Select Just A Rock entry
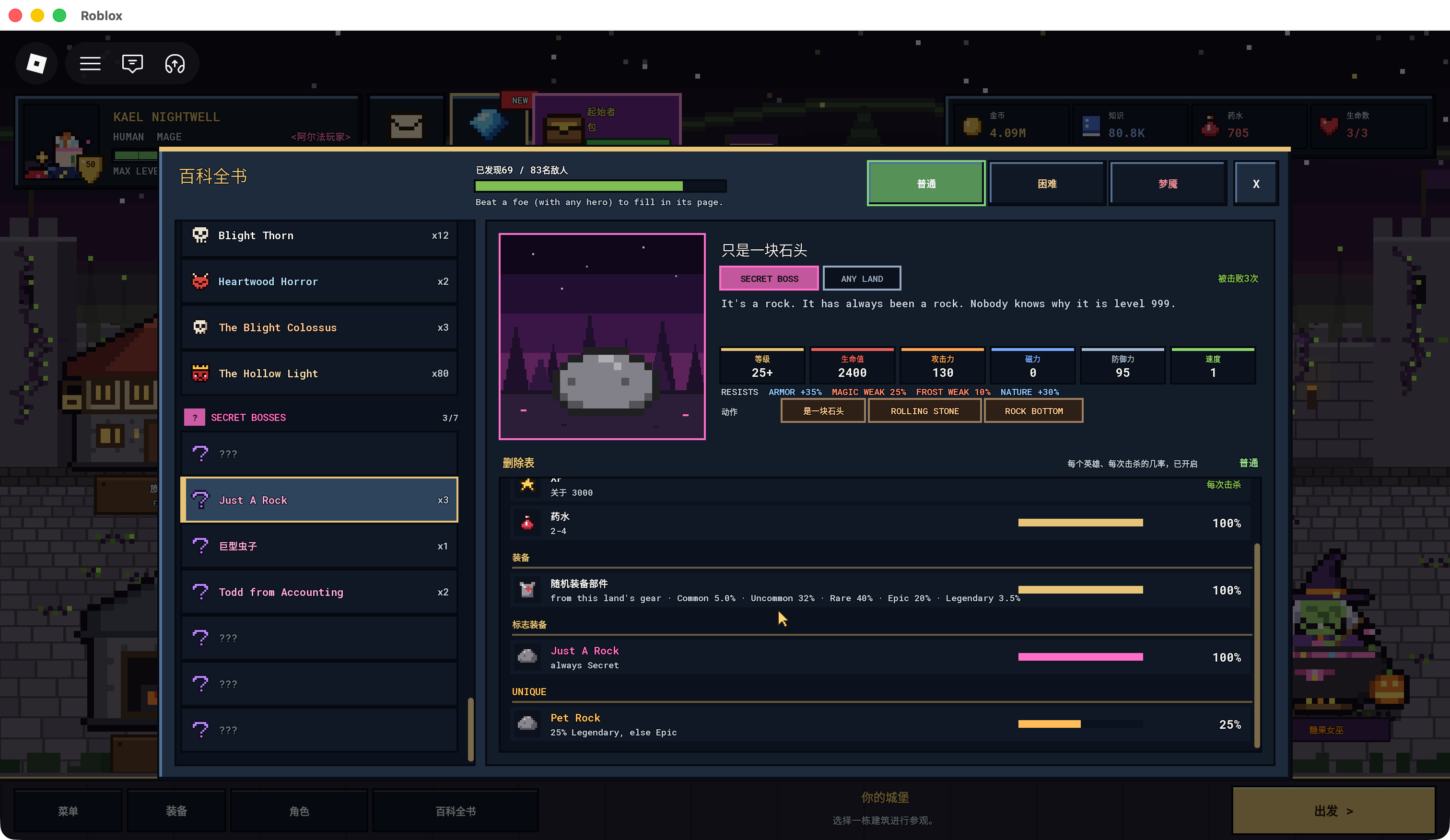The height and width of the screenshot is (840, 1450). (x=319, y=500)
